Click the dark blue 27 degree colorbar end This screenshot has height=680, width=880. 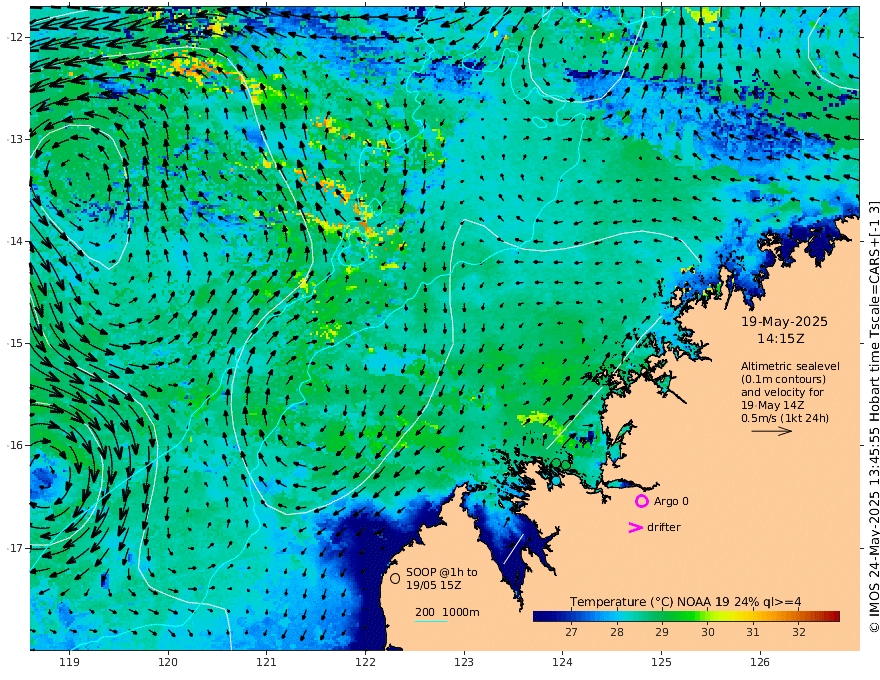(538, 617)
